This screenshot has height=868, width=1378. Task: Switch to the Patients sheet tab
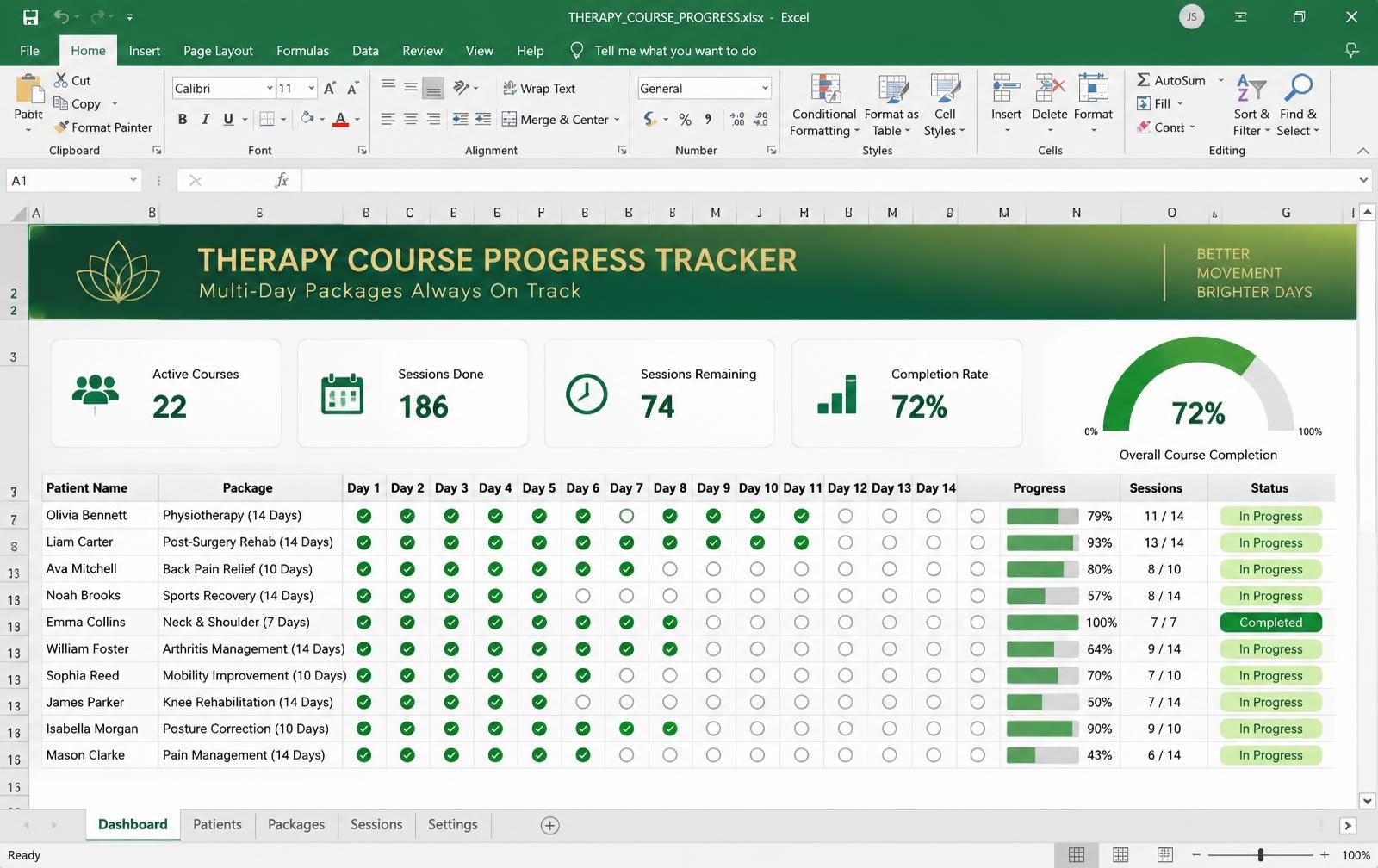(x=217, y=825)
